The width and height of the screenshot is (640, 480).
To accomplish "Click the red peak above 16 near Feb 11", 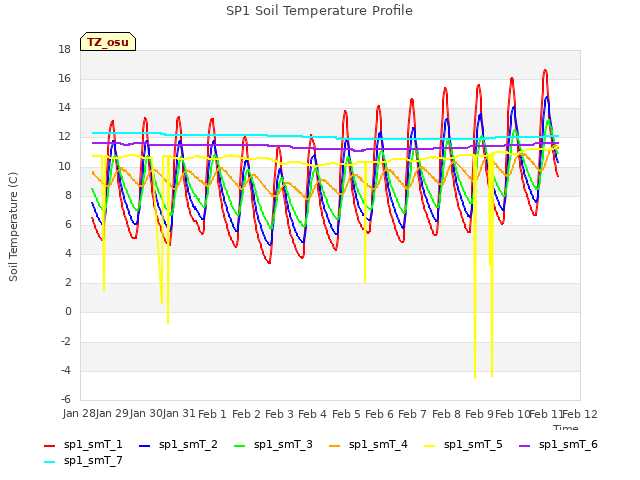I will pyautogui.click(x=545, y=71).
